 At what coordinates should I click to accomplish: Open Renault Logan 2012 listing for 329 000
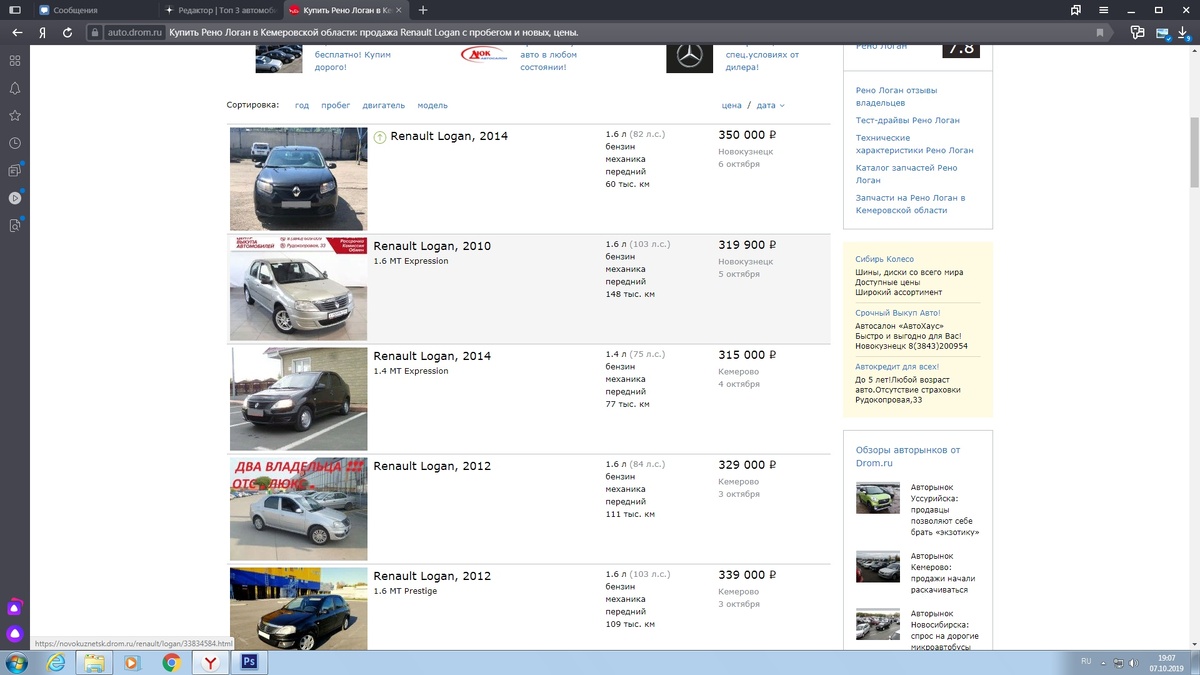coord(432,466)
